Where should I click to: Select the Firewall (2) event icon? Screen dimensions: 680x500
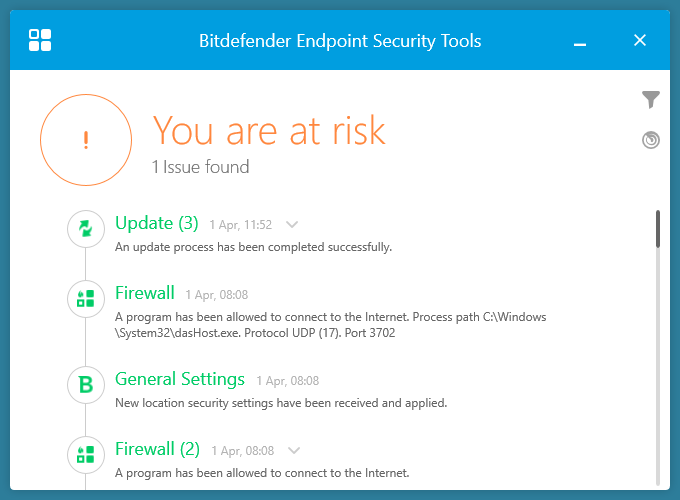click(x=86, y=454)
